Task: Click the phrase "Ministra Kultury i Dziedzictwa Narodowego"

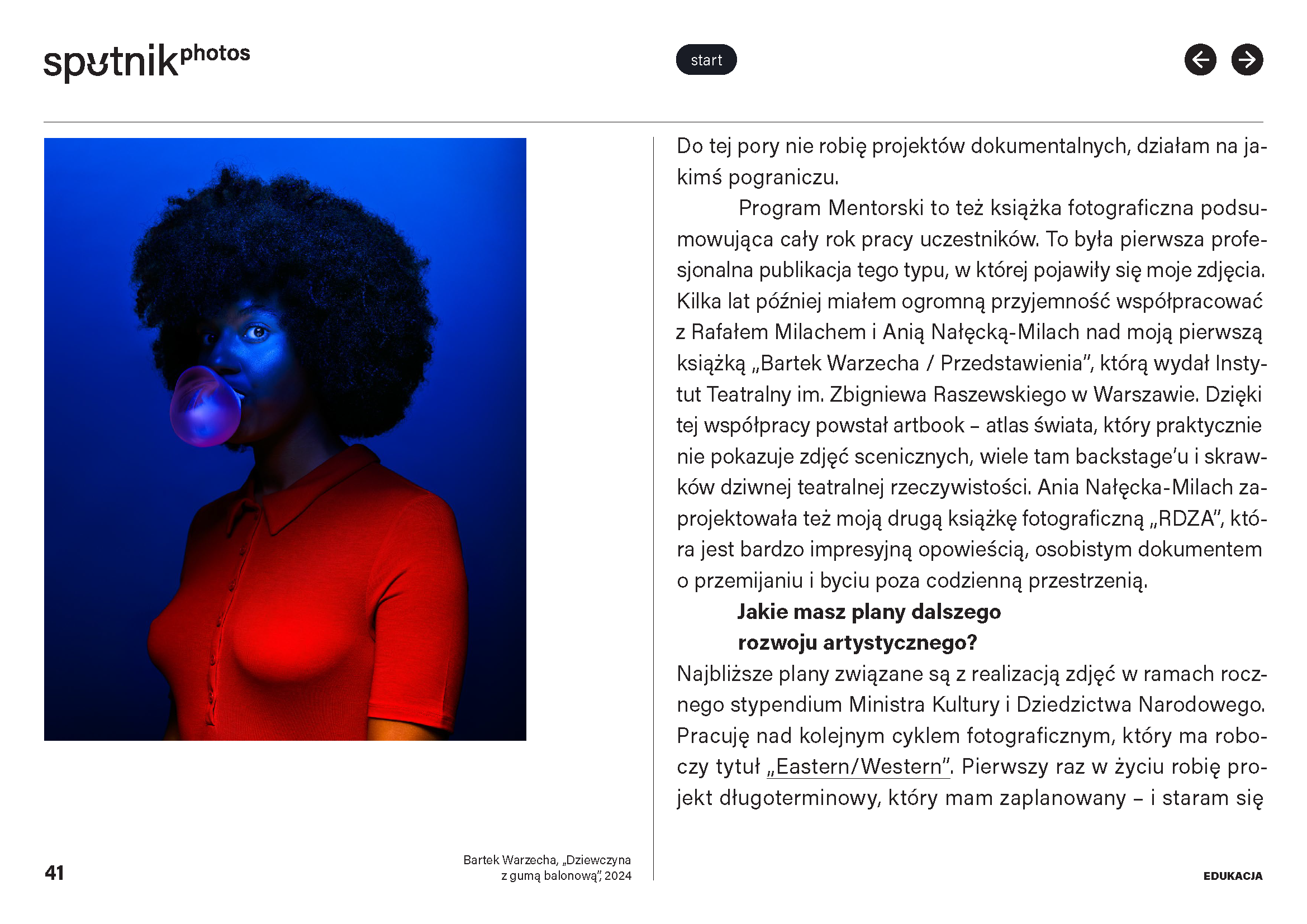Action: pyautogui.click(x=1056, y=704)
